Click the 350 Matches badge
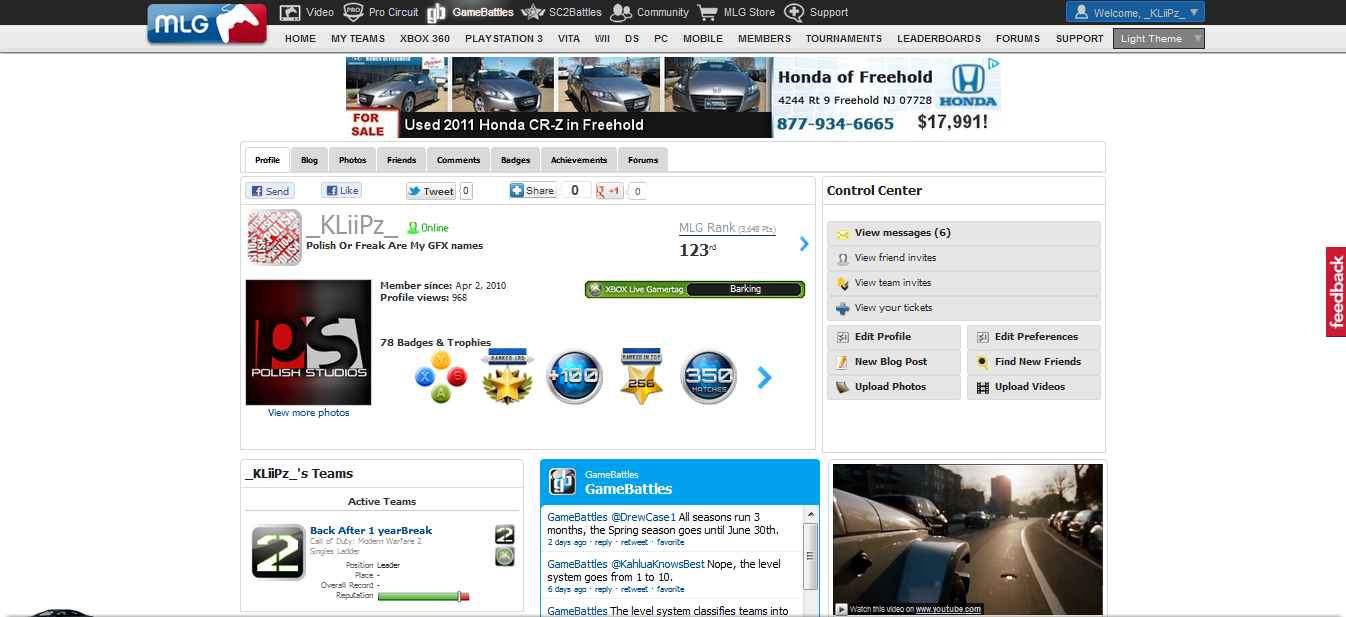This screenshot has width=1346, height=617. [x=709, y=377]
